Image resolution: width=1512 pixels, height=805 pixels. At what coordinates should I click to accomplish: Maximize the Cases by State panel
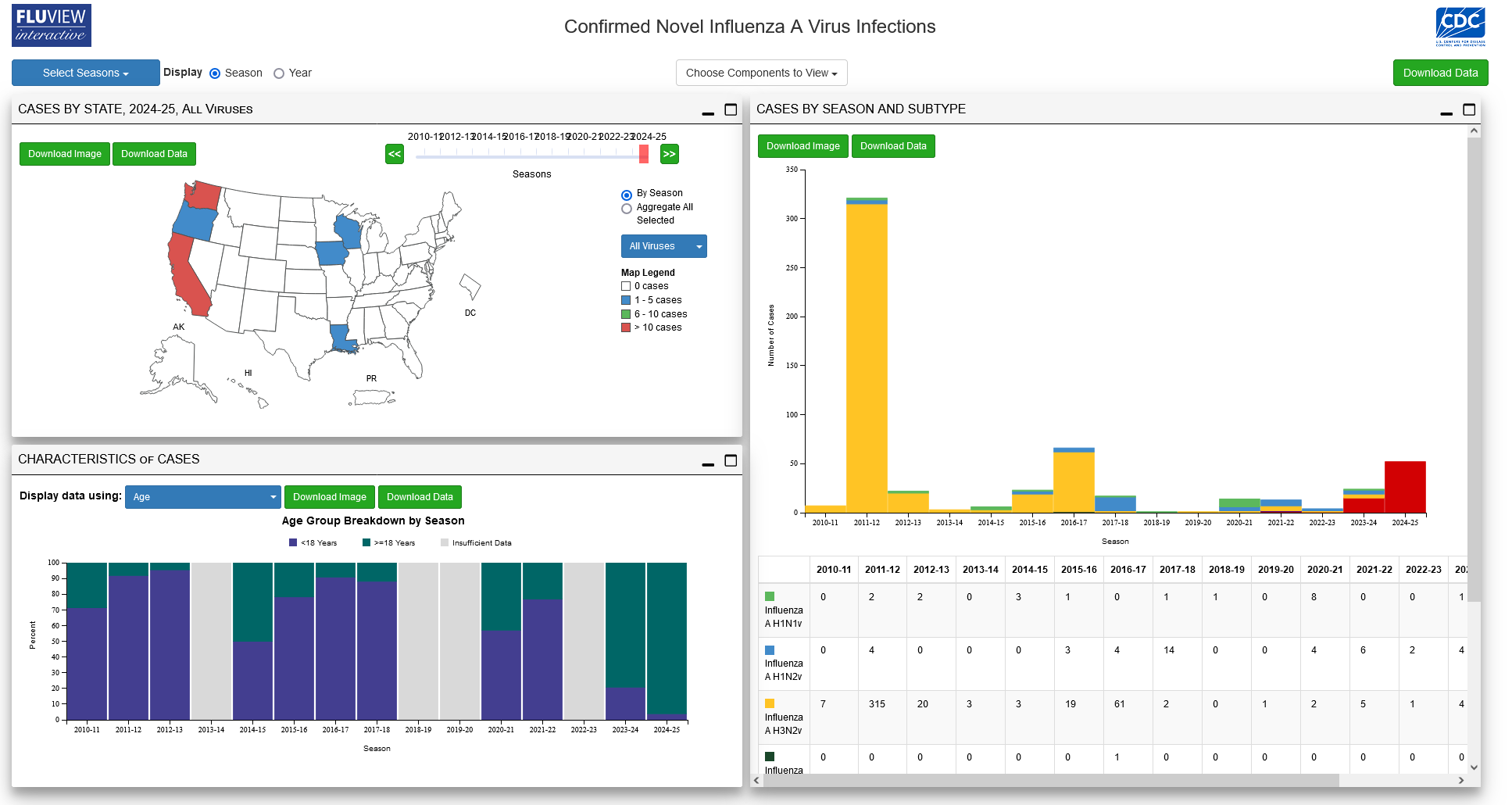pos(731,109)
